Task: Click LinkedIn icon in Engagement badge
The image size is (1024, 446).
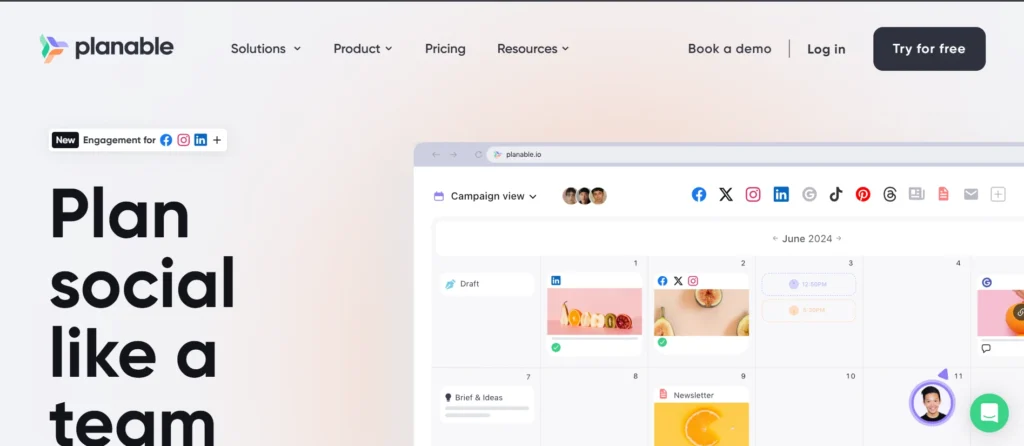Action: tap(200, 140)
